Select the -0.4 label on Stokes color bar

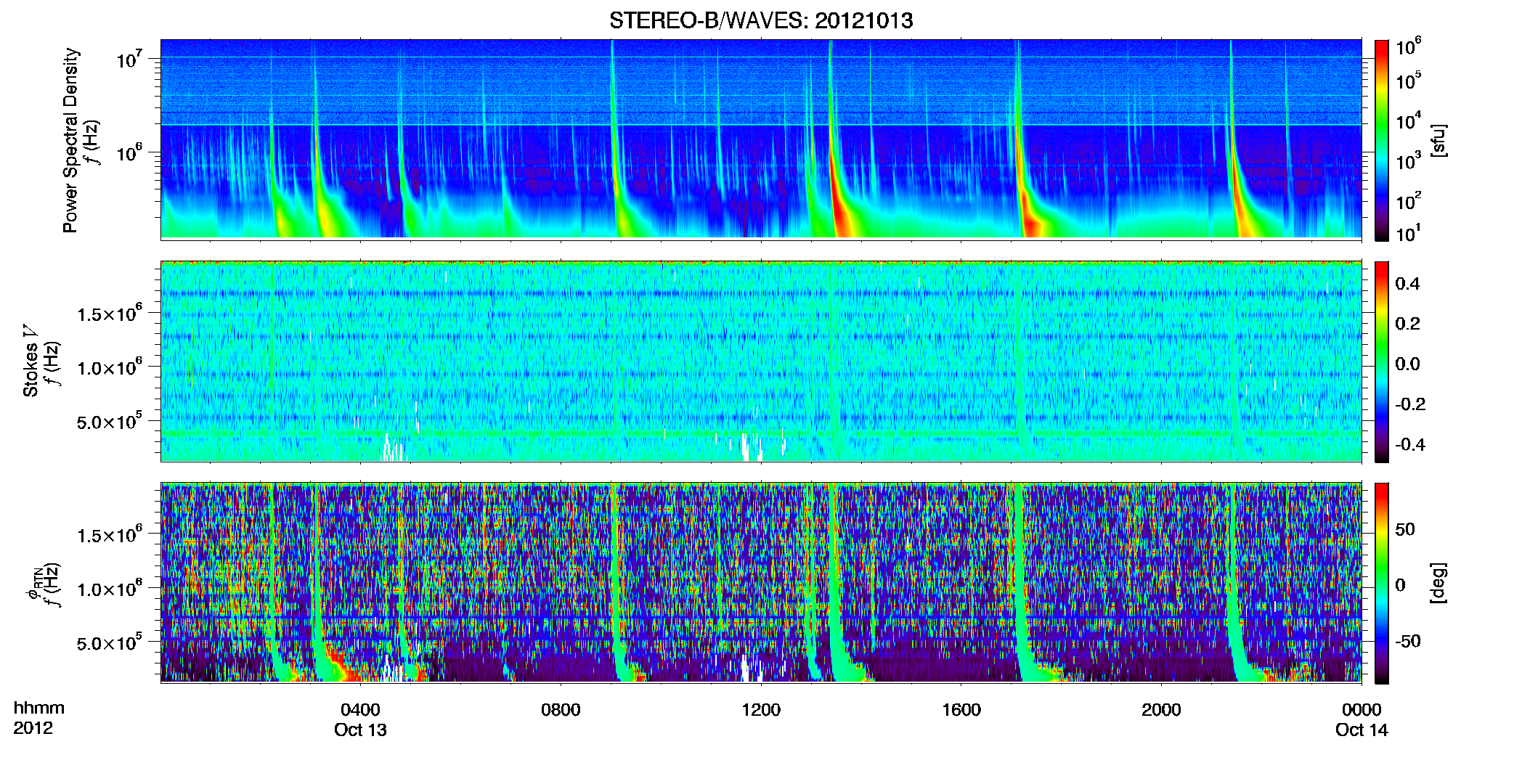coord(1410,444)
